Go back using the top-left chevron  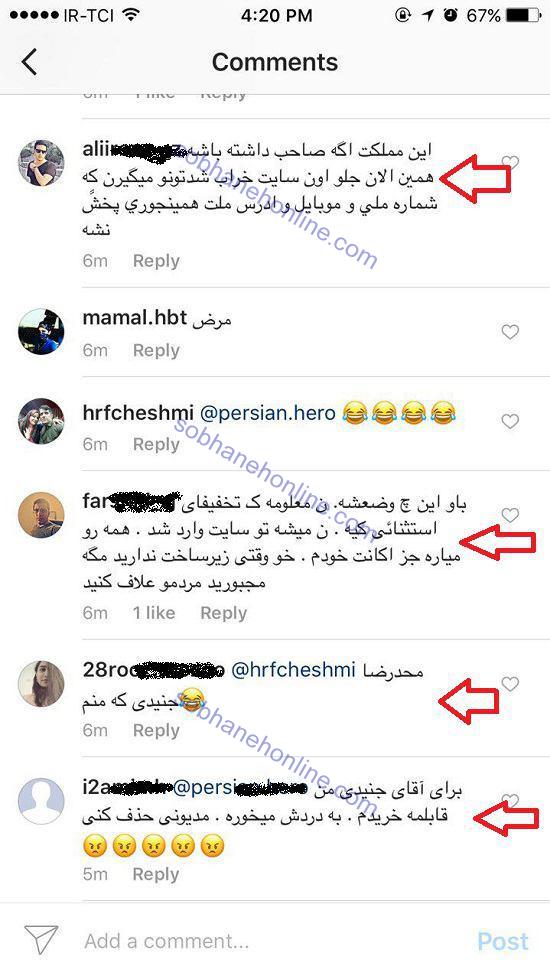29,62
